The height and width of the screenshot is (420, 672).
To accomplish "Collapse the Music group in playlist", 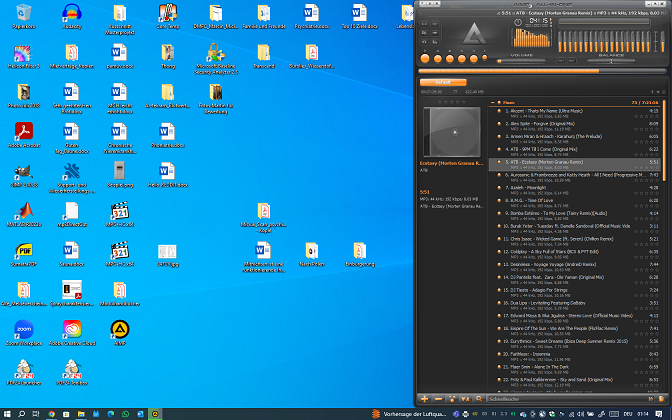I will pos(492,102).
